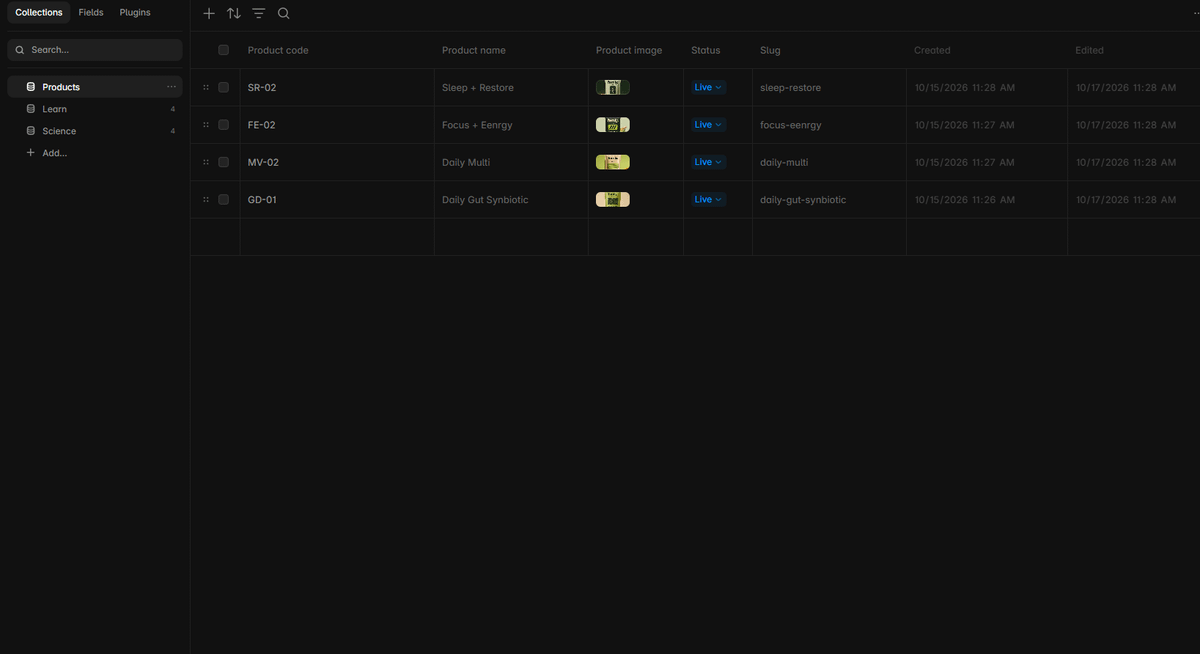1200x654 pixels.
Task: Open the Science collection
Action: [x=95, y=131]
